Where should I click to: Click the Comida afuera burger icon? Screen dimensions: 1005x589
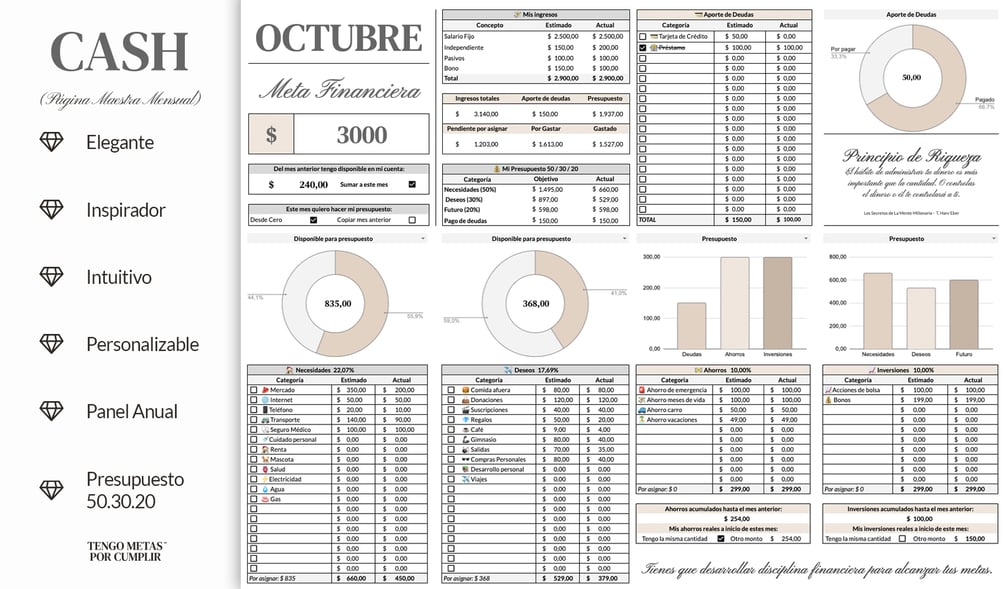point(465,390)
